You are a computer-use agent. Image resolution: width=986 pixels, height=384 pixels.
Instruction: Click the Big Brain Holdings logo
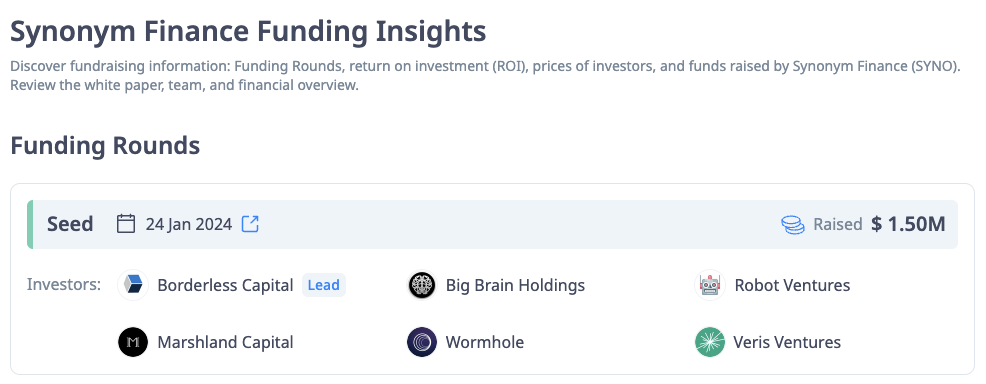[x=422, y=285]
